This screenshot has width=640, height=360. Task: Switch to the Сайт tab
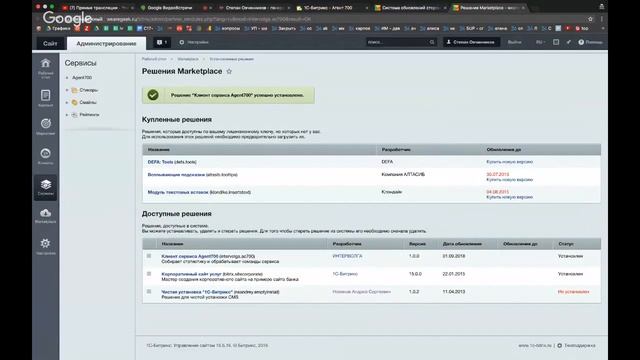click(x=50, y=43)
